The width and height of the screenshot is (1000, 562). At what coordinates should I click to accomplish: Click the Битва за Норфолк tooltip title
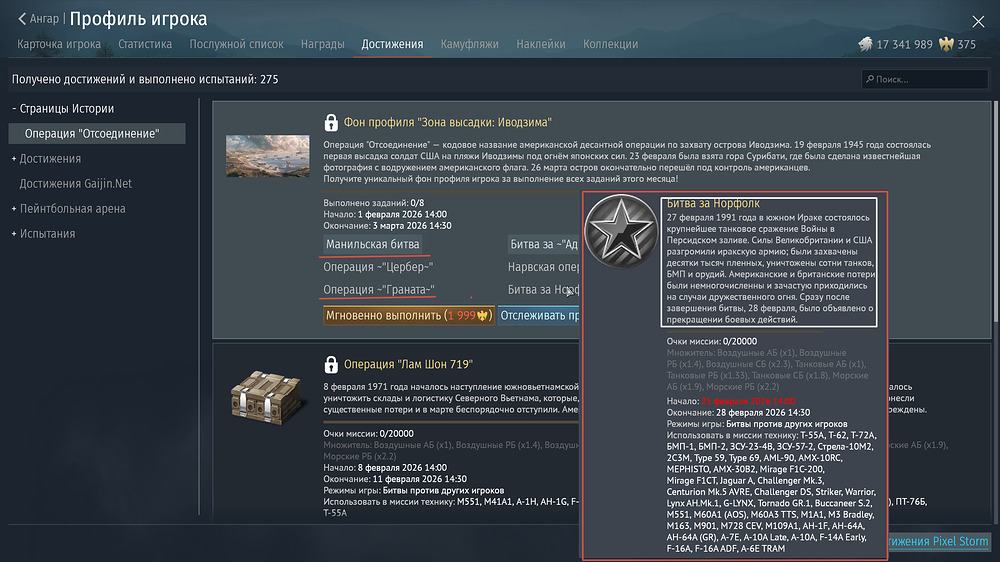tap(713, 203)
